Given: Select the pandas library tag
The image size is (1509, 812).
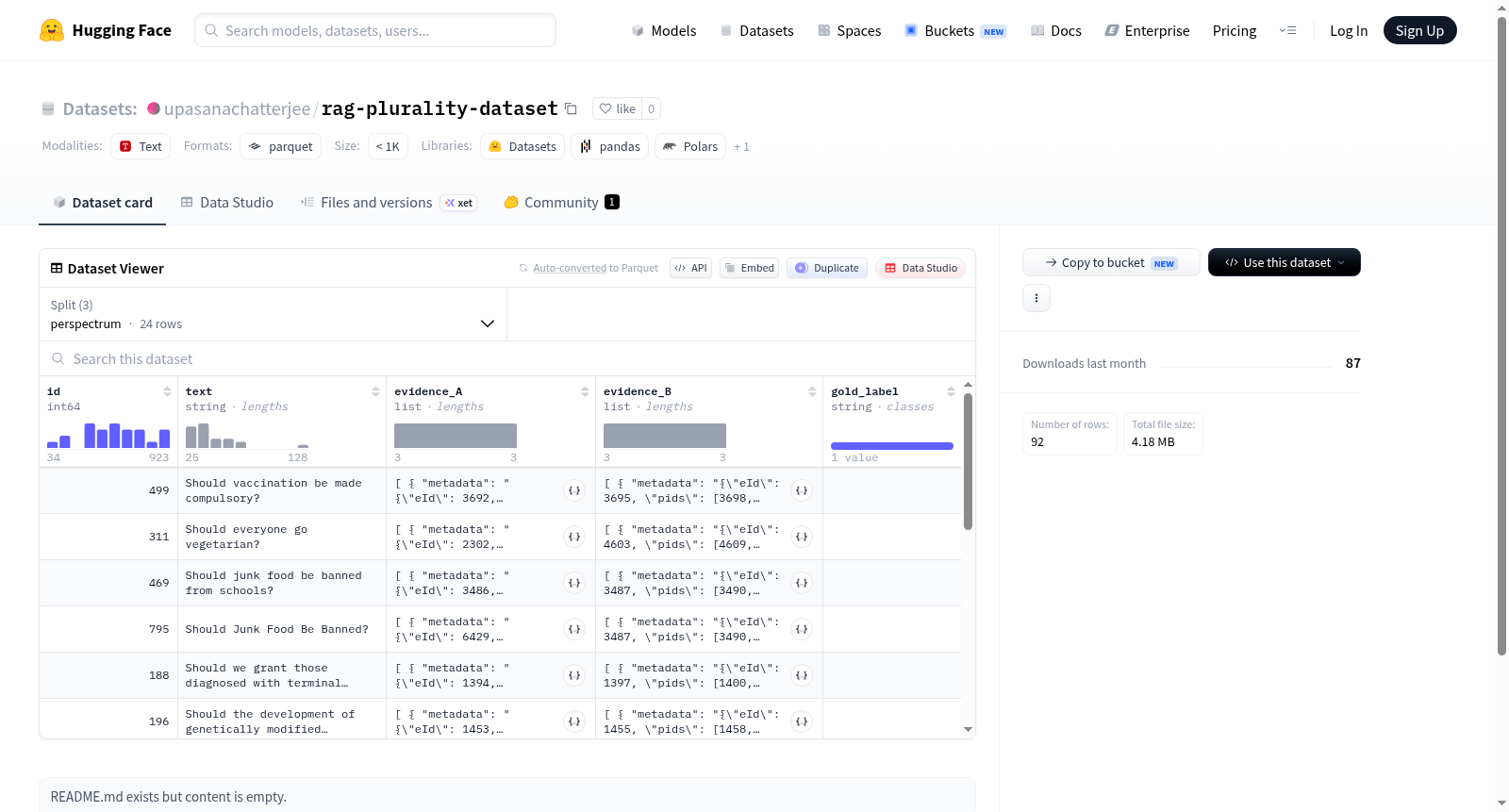Looking at the screenshot, I should point(609,146).
